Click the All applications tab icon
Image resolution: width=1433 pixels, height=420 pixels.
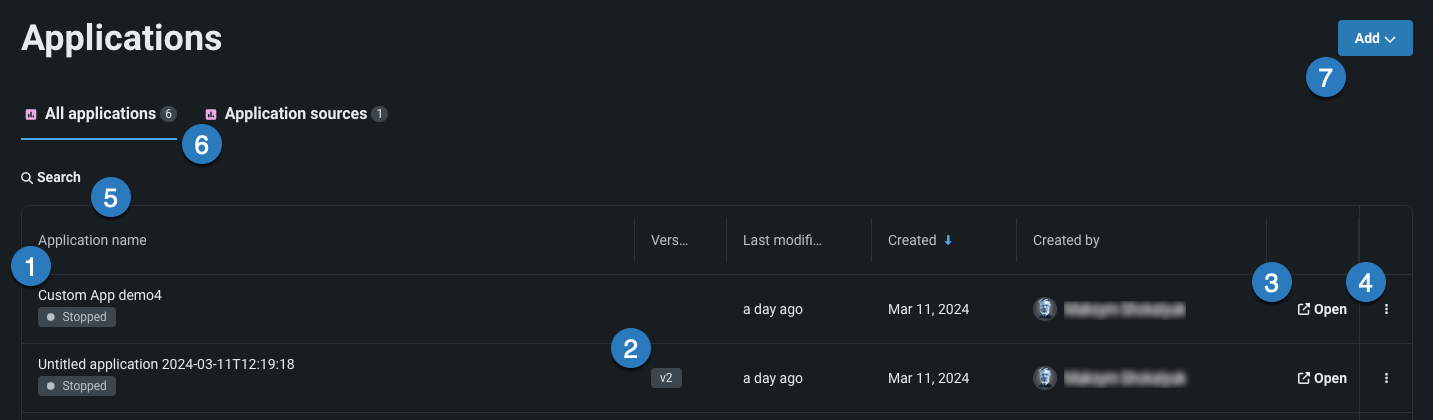click(x=31, y=114)
